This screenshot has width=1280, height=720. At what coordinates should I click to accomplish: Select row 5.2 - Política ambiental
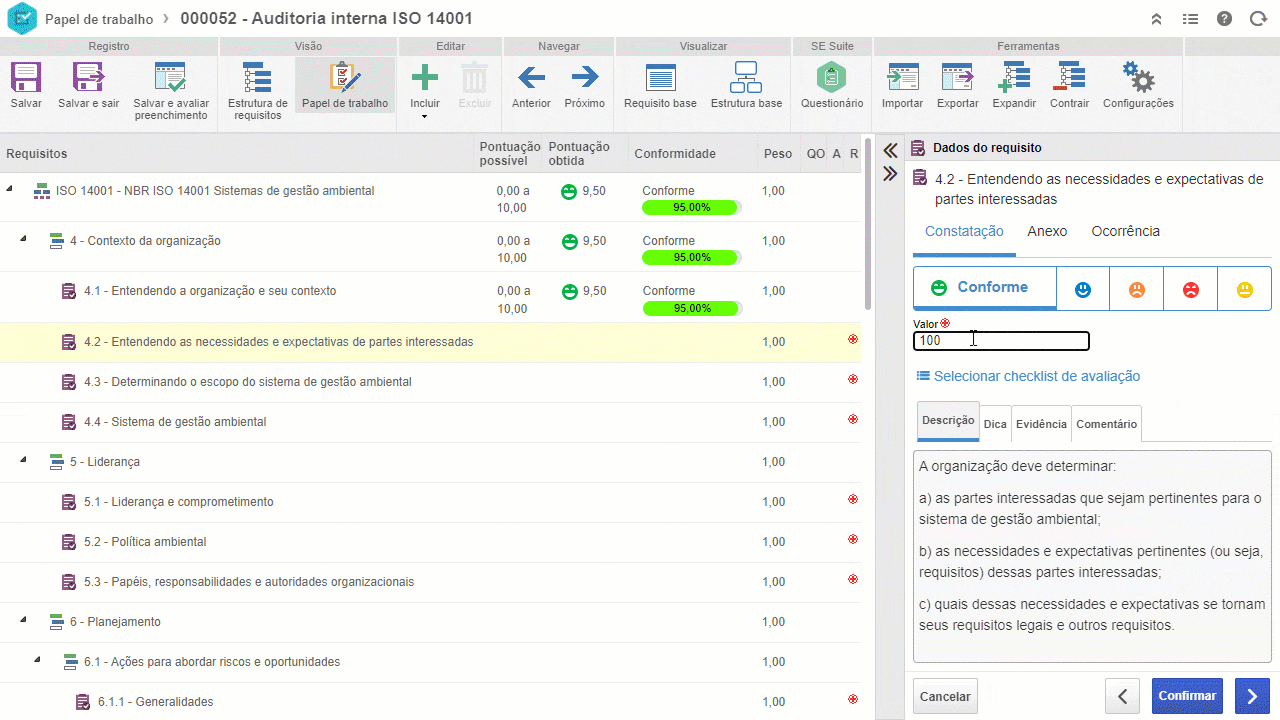point(430,542)
